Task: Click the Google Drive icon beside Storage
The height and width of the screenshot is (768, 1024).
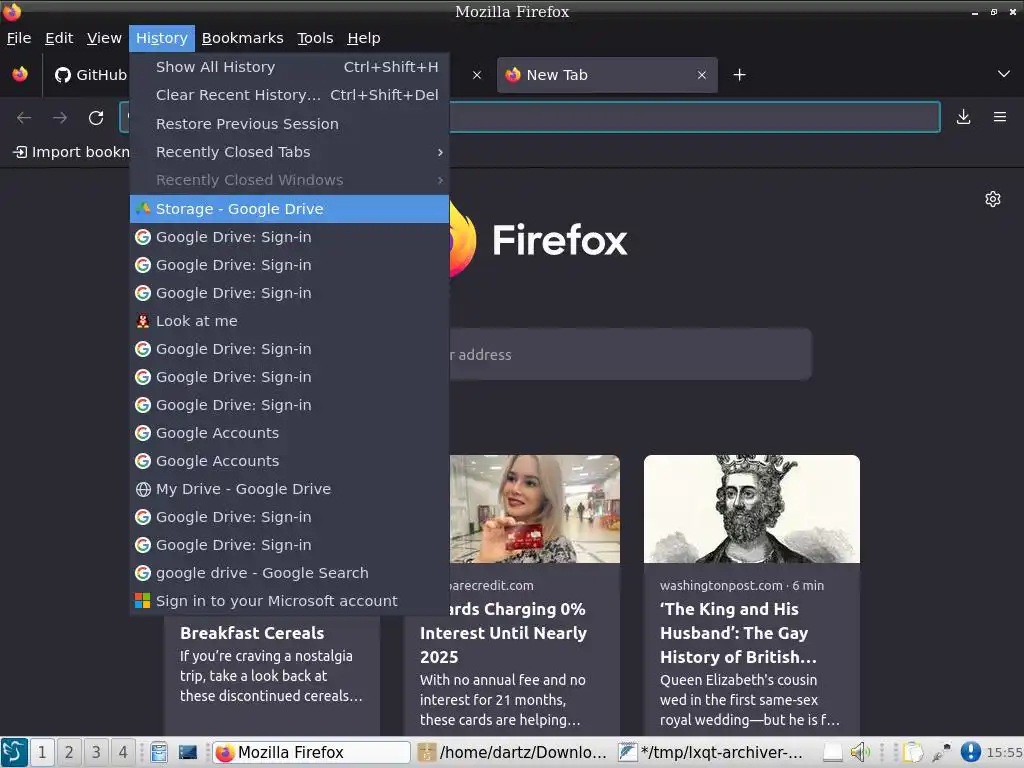Action: [142, 209]
